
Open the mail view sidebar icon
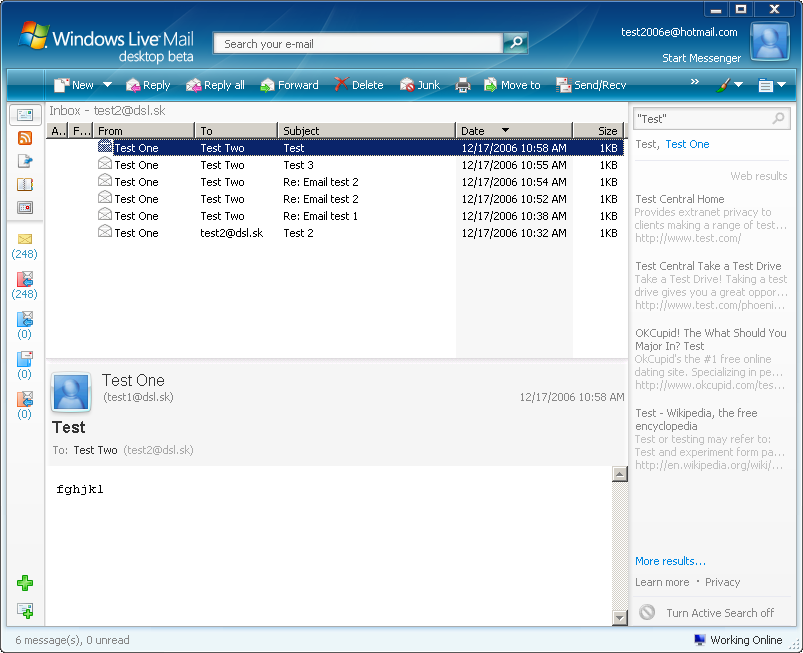pos(25,115)
